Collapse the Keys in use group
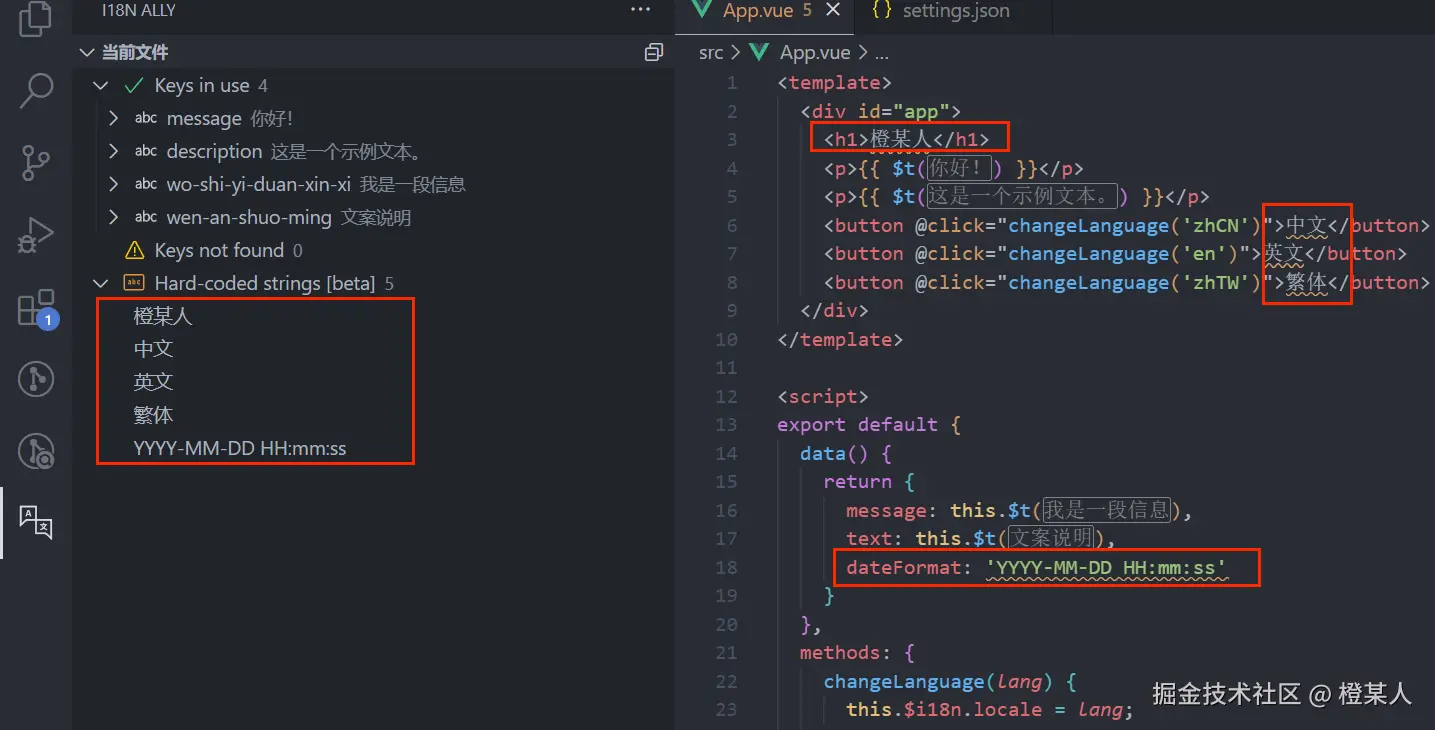This screenshot has width=1435, height=730. pos(101,86)
